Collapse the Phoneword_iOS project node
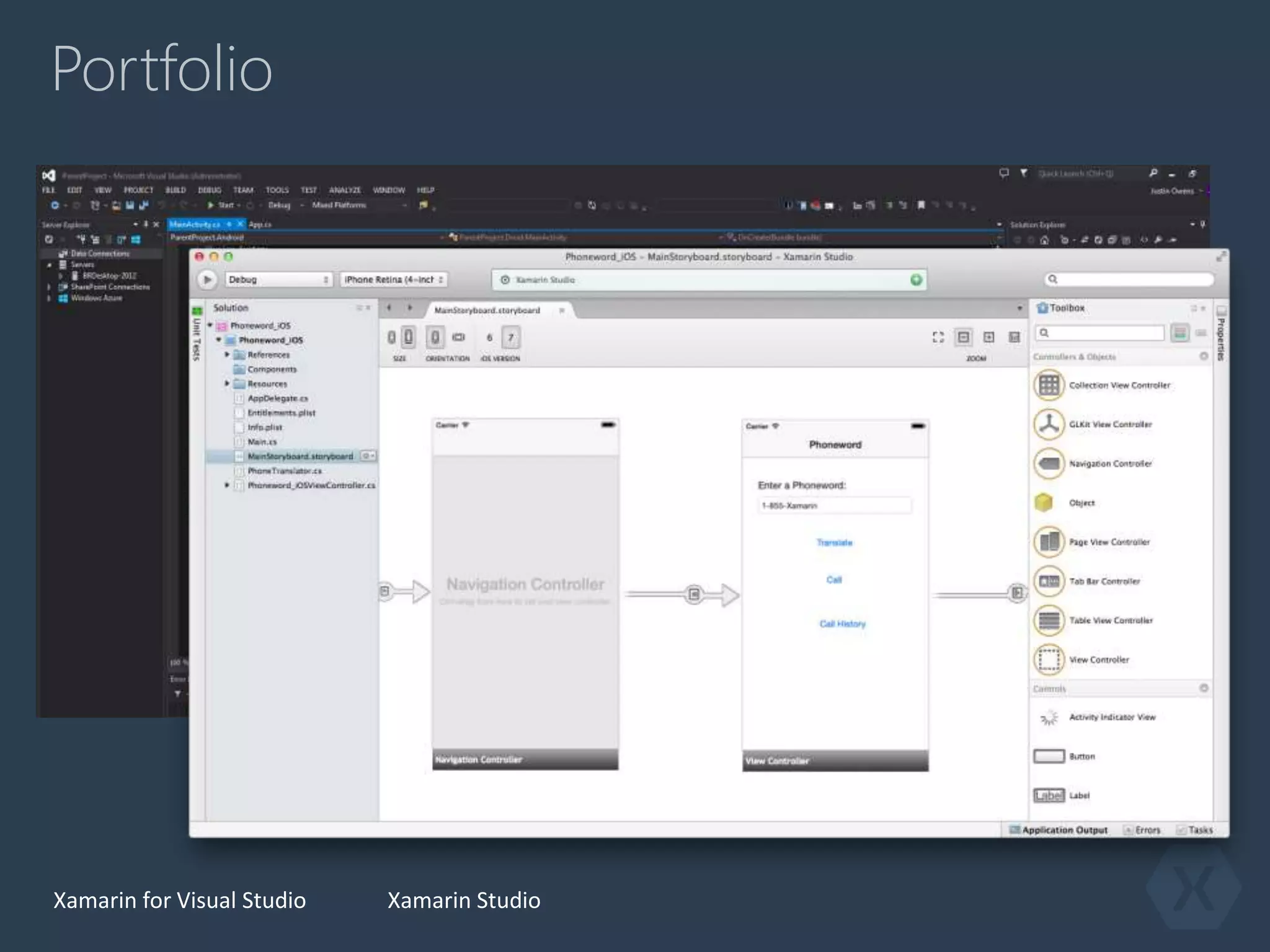 218,340
